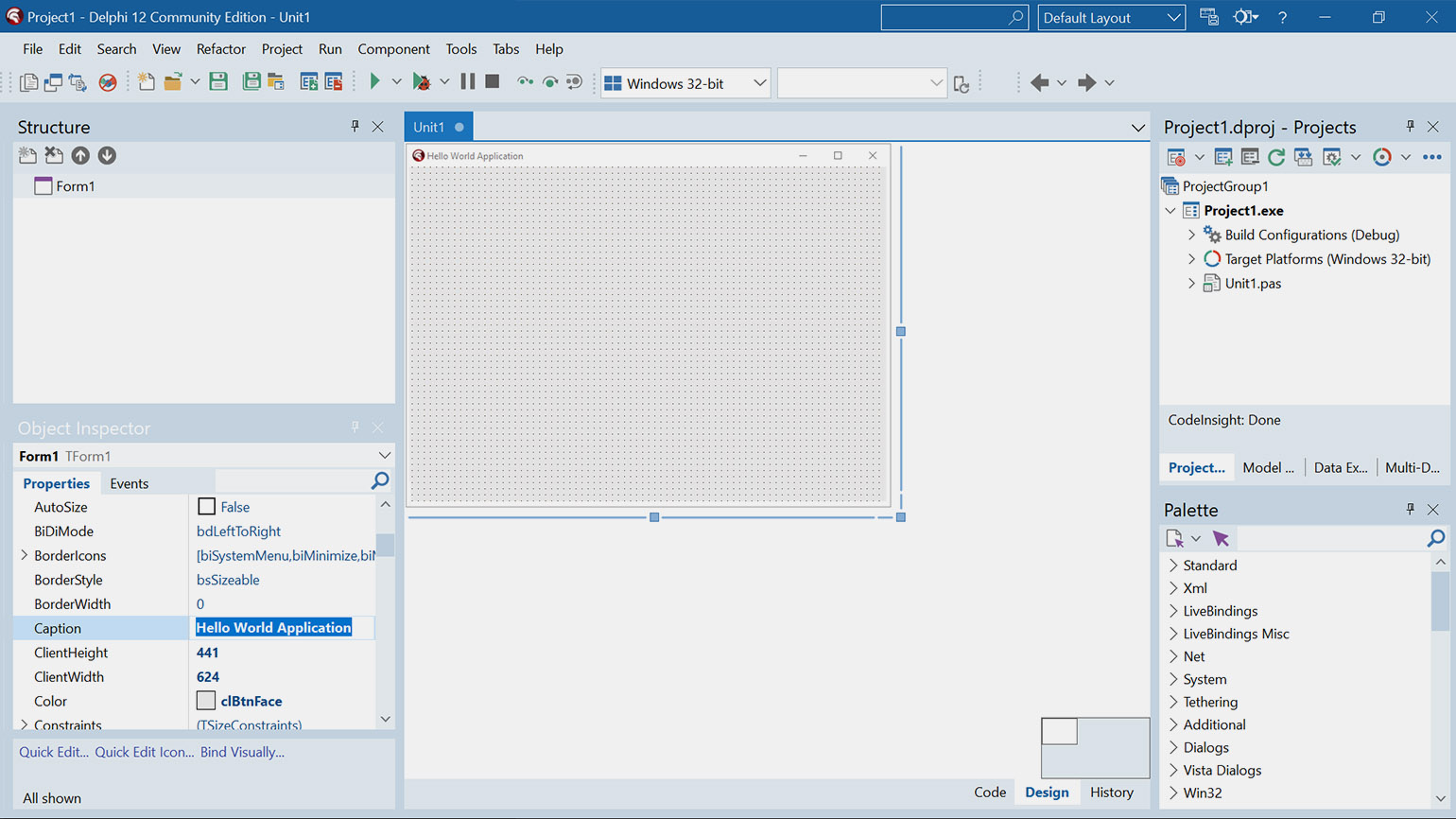Click the back navigation arrow in toolbar
The width and height of the screenshot is (1456, 819).
click(1040, 83)
